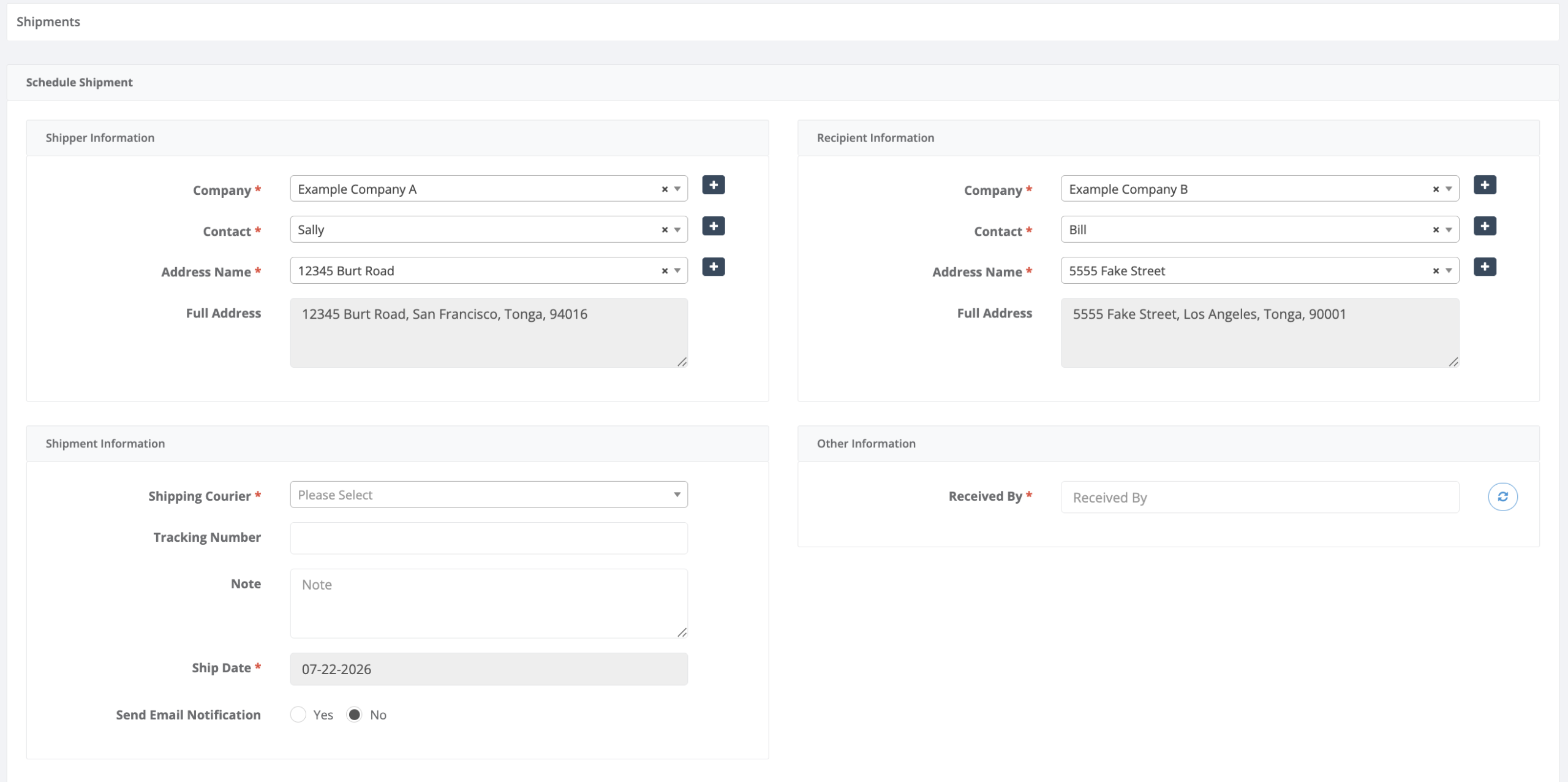Clear the 5555 Fake Street address selection
The width and height of the screenshot is (1568, 782).
point(1436,271)
